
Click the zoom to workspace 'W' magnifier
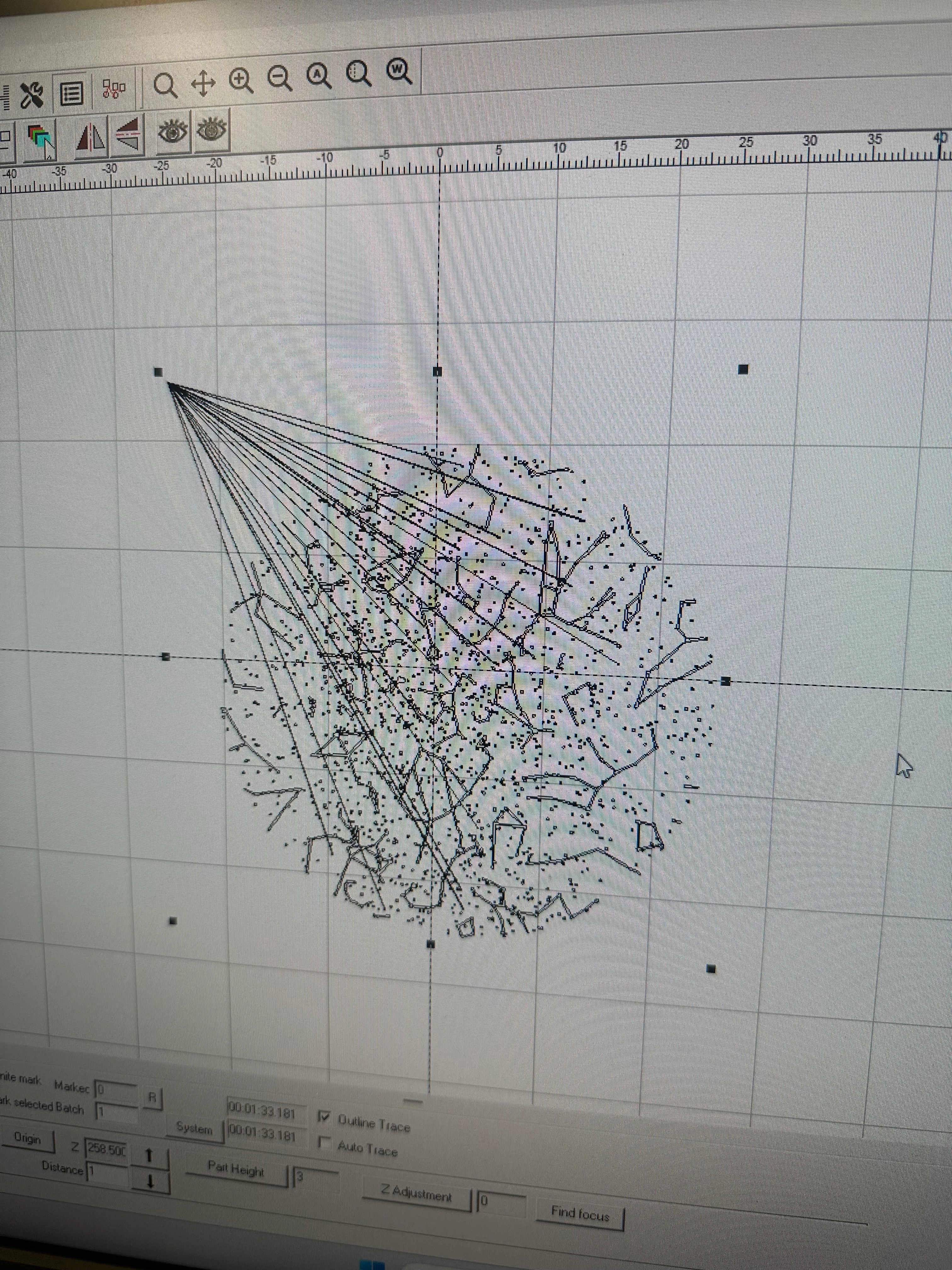tap(399, 71)
